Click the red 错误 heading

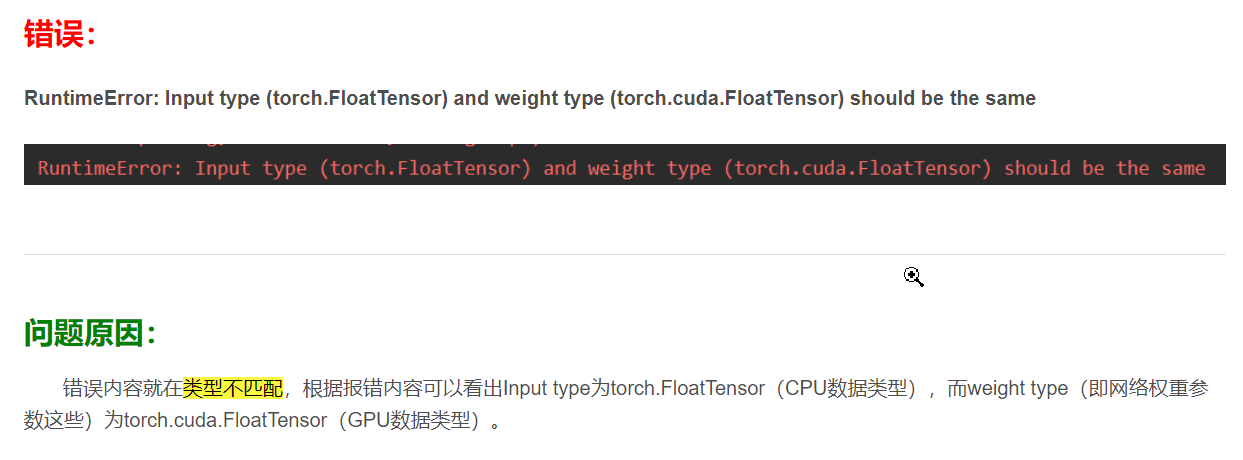click(61, 35)
